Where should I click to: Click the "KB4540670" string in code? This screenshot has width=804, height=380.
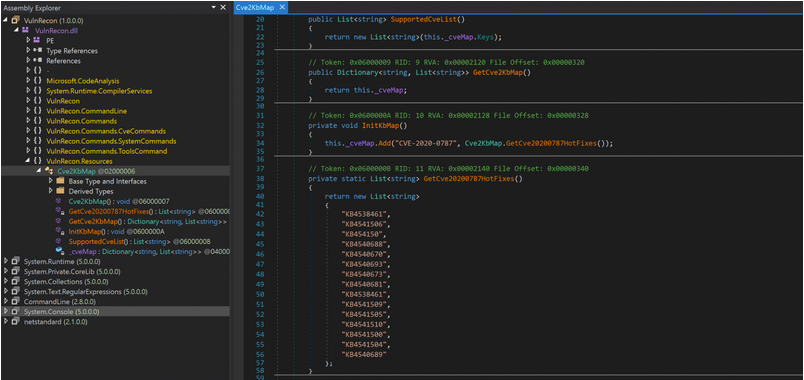click(x=365, y=254)
